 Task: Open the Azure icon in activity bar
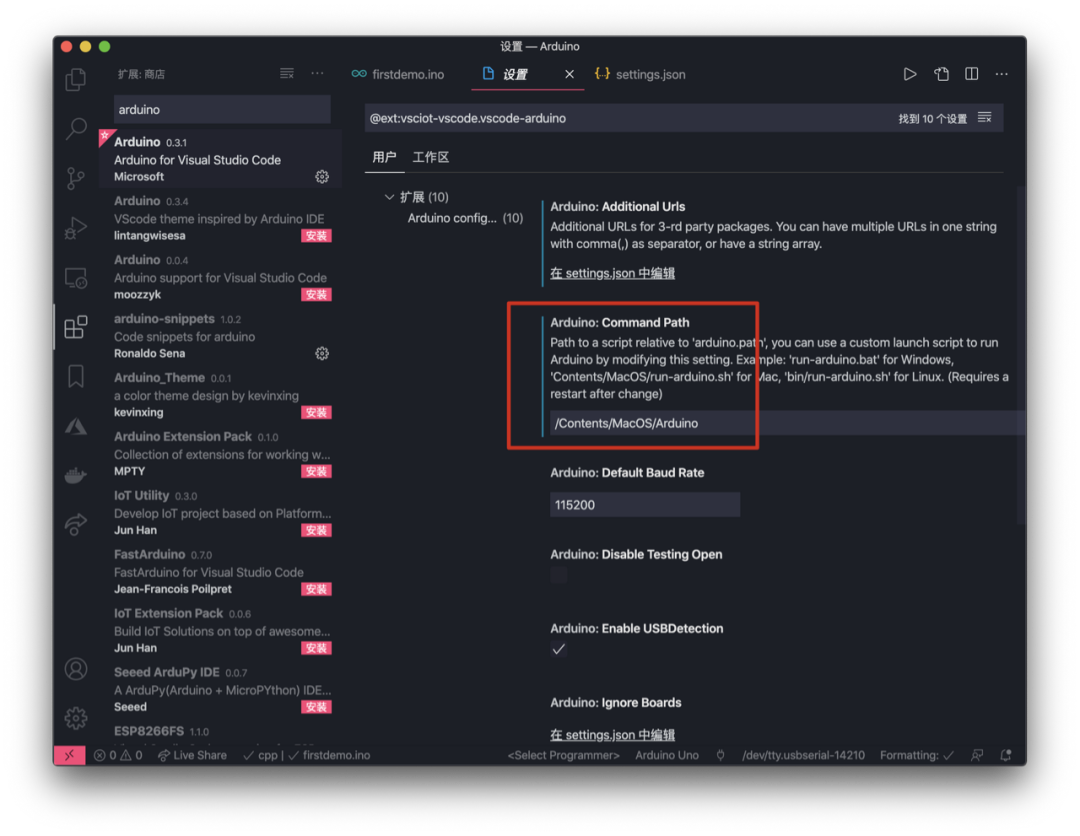point(76,426)
